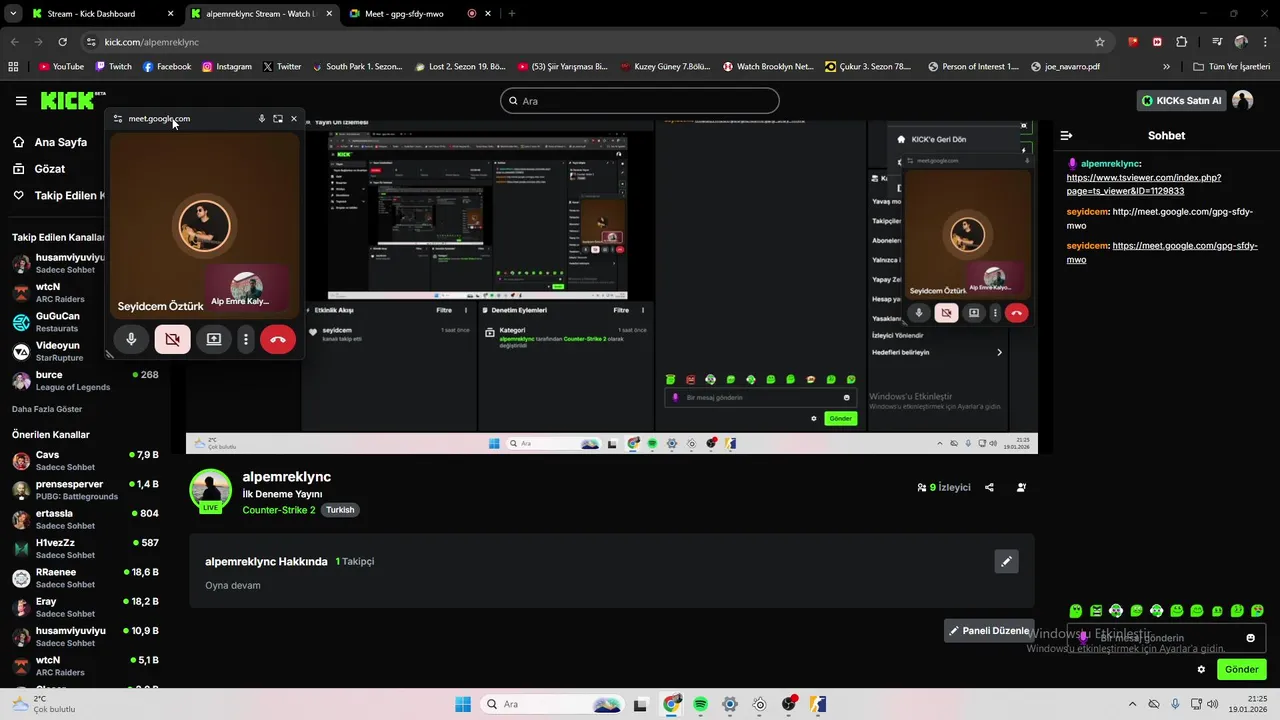Open Eray recommended channel
Viewport: 1280px width, 720px height.
click(x=85, y=607)
